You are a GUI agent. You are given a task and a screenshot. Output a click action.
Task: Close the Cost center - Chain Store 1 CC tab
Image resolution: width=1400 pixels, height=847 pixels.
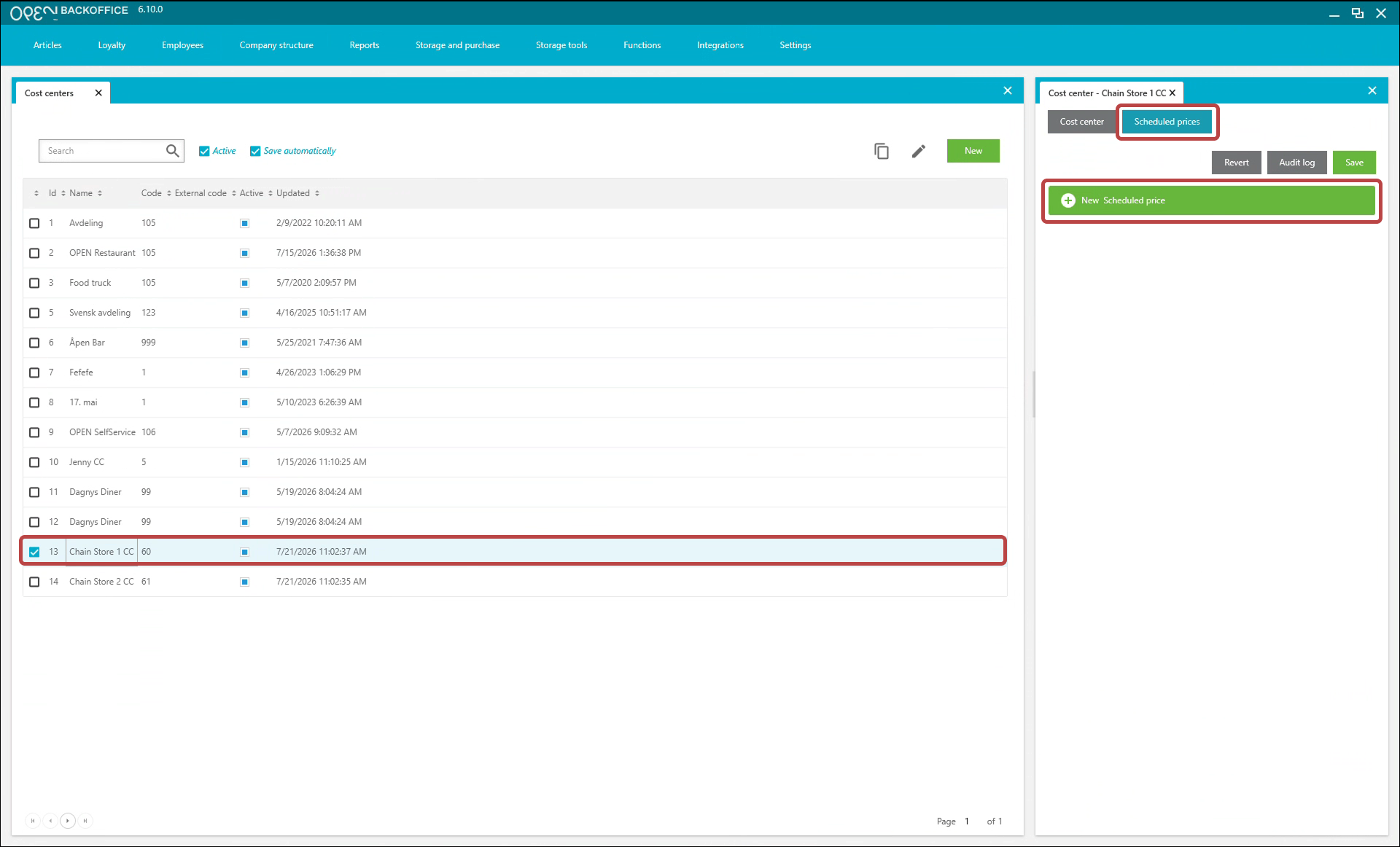click(1172, 93)
